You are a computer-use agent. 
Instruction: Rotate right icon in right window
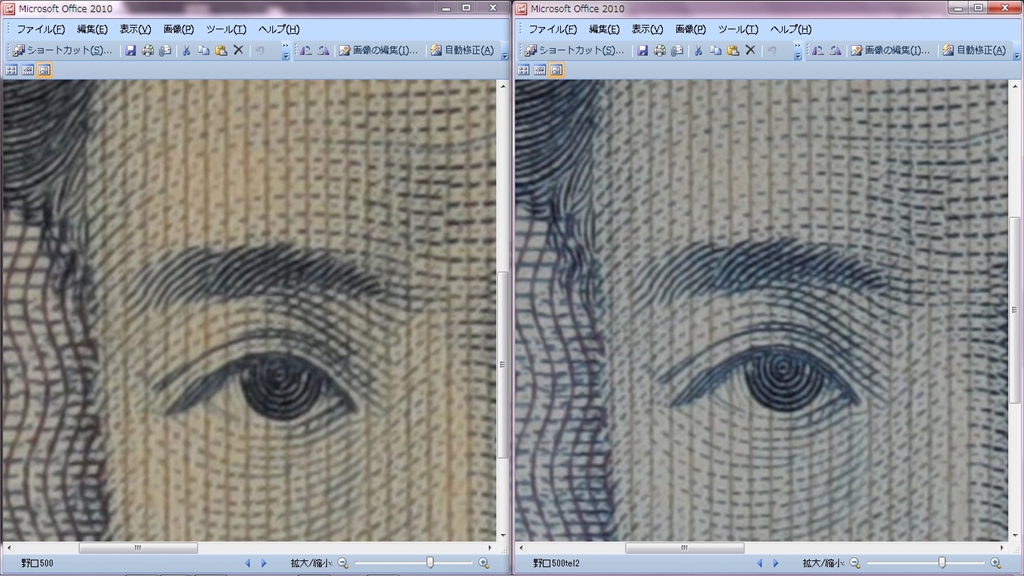[835, 50]
